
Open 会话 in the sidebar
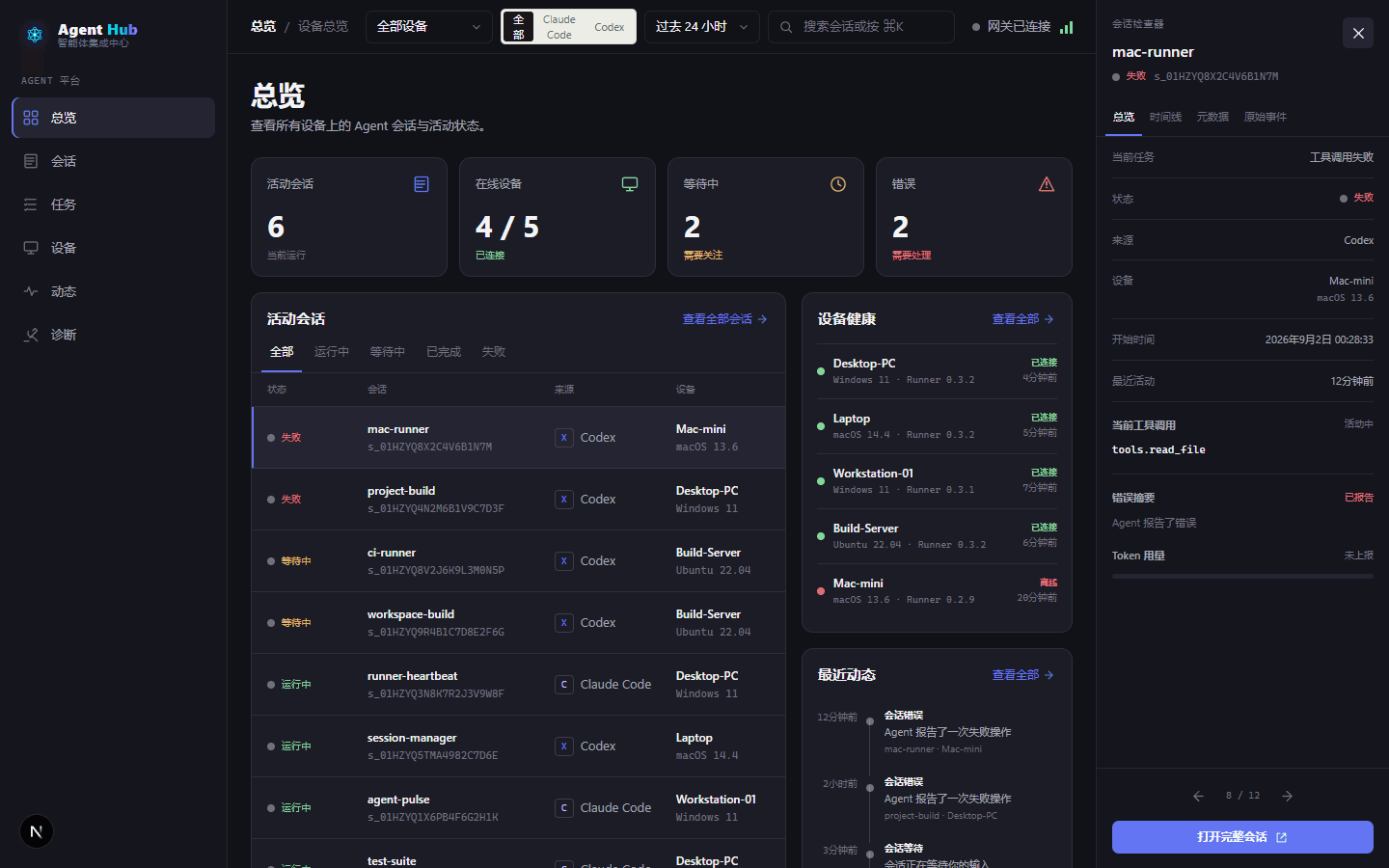[x=114, y=161]
